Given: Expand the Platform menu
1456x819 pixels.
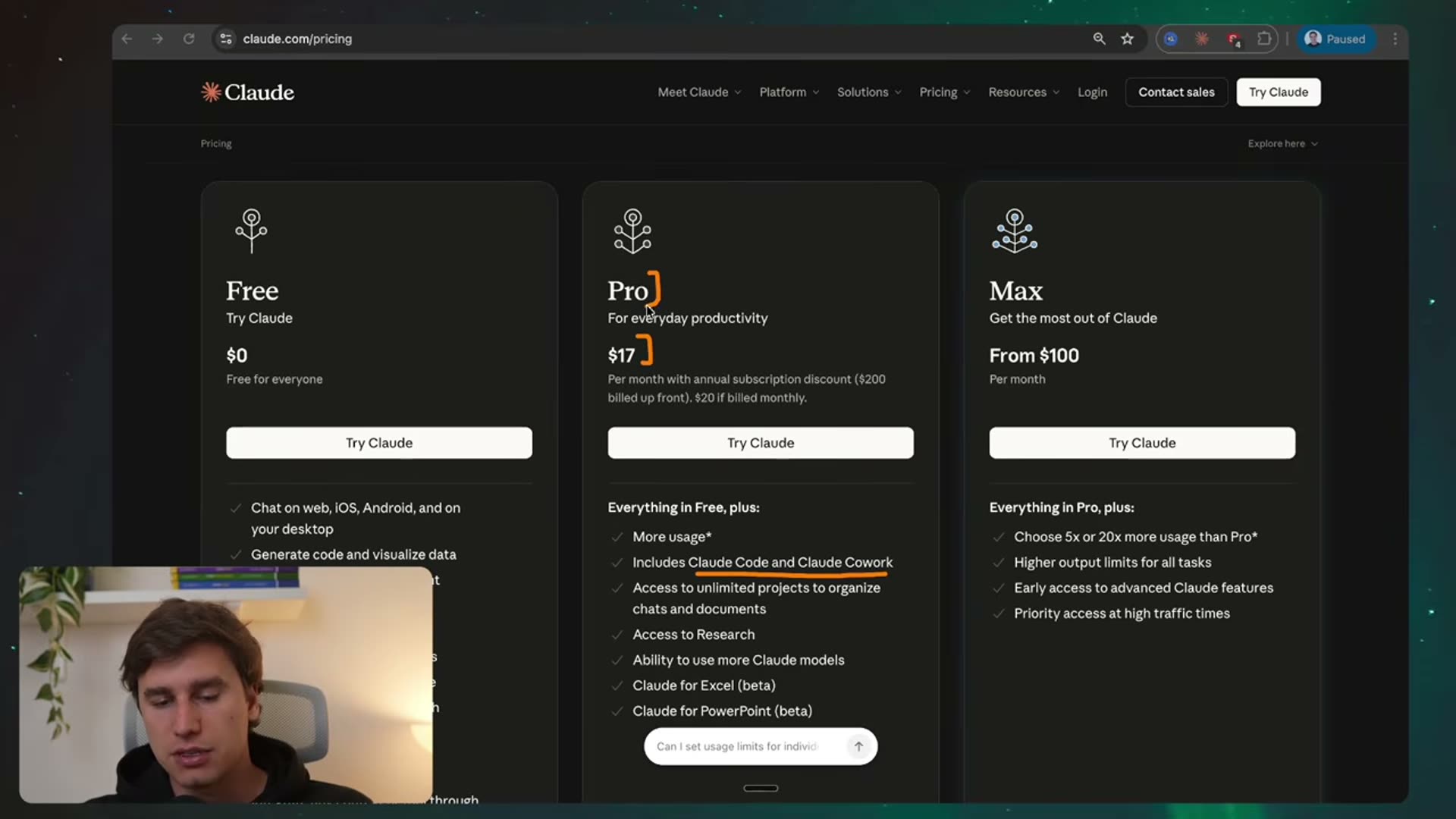Looking at the screenshot, I should click(789, 92).
